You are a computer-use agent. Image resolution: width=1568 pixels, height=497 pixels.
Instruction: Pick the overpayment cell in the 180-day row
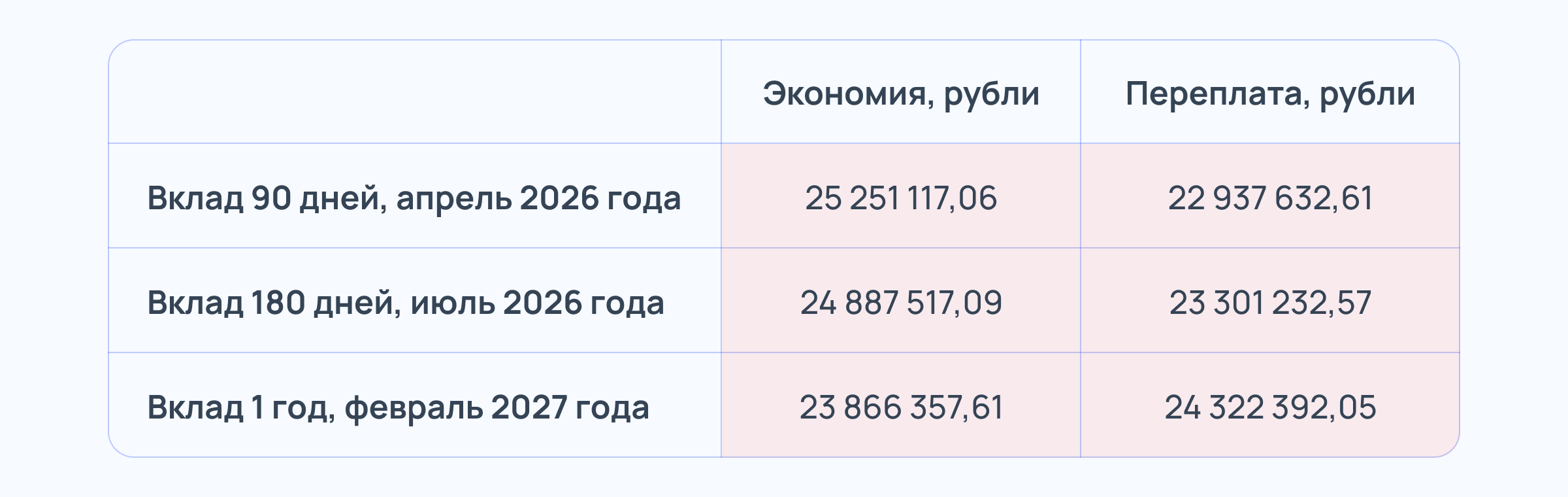point(1269,327)
